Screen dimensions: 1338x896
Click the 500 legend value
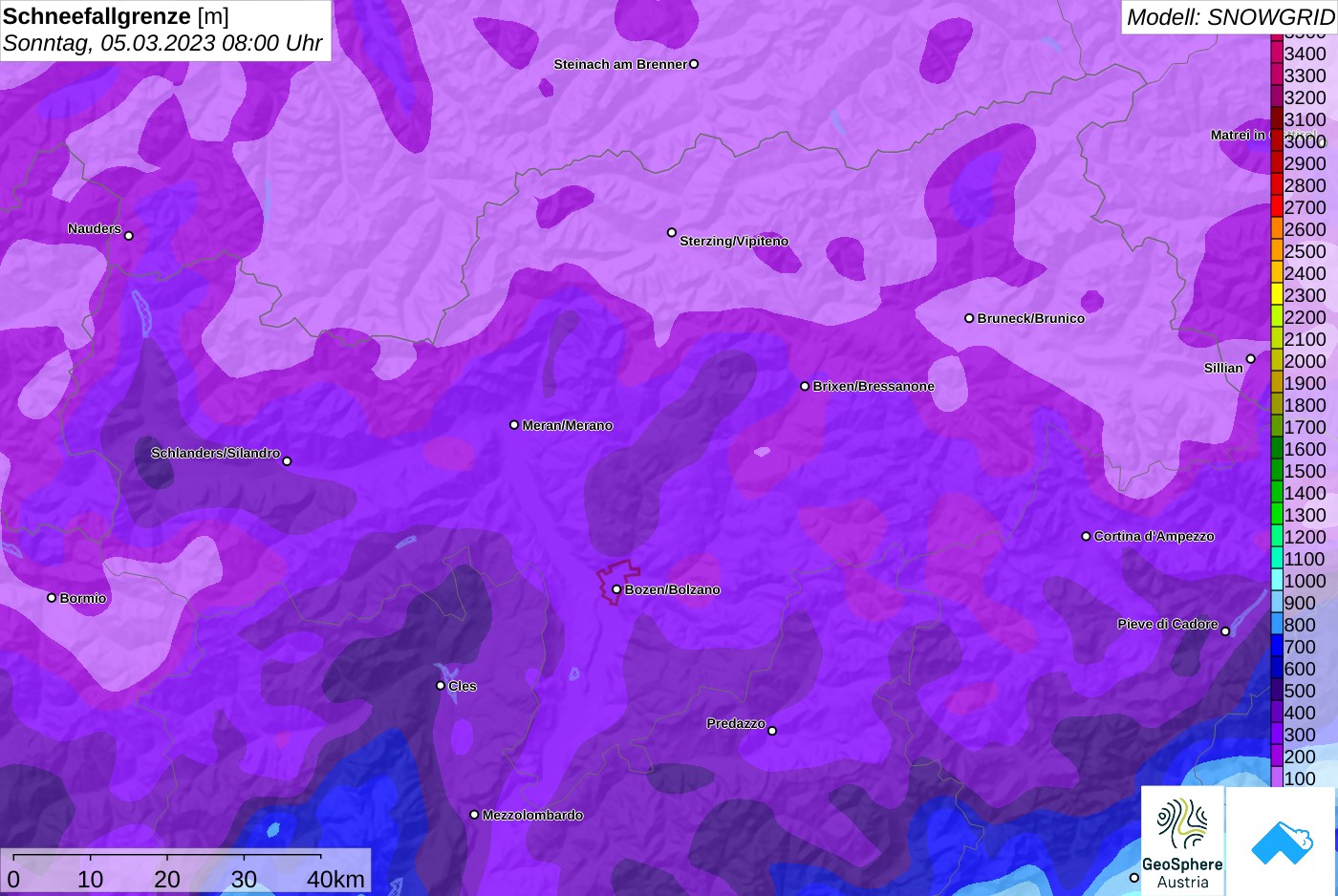click(x=1300, y=691)
